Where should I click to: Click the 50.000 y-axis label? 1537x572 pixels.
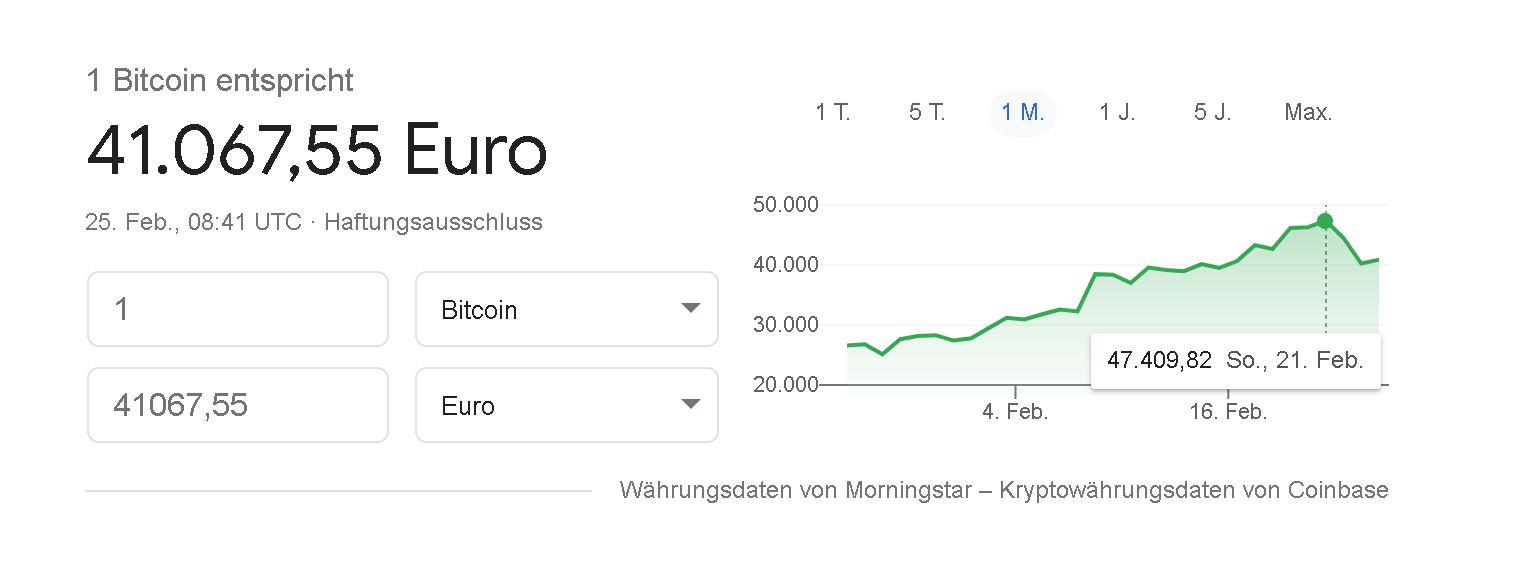tap(785, 205)
